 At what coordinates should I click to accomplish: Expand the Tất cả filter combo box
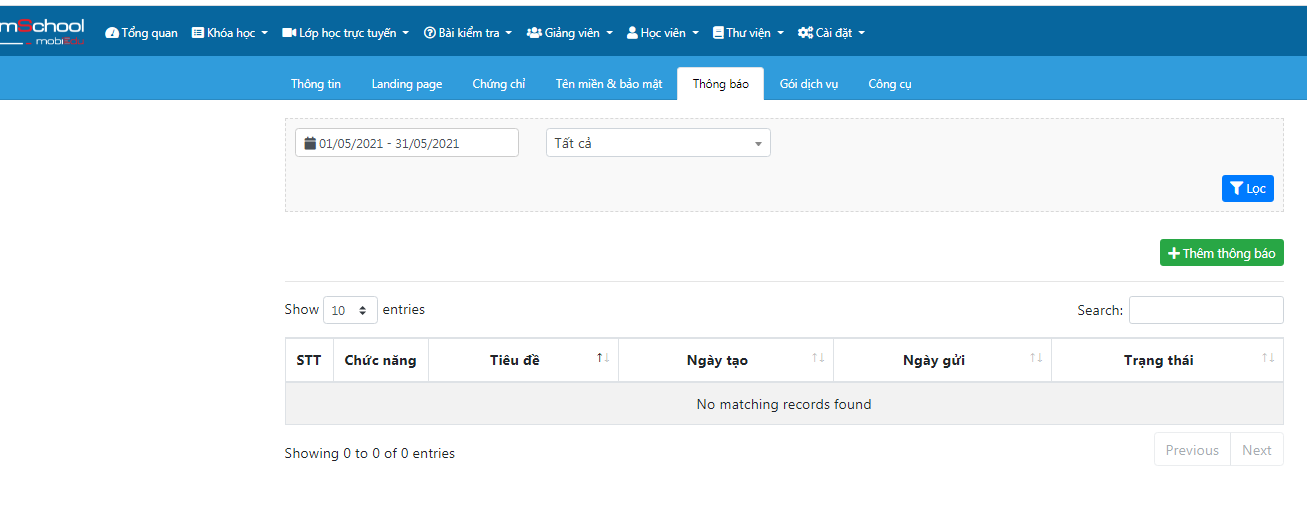click(x=658, y=143)
